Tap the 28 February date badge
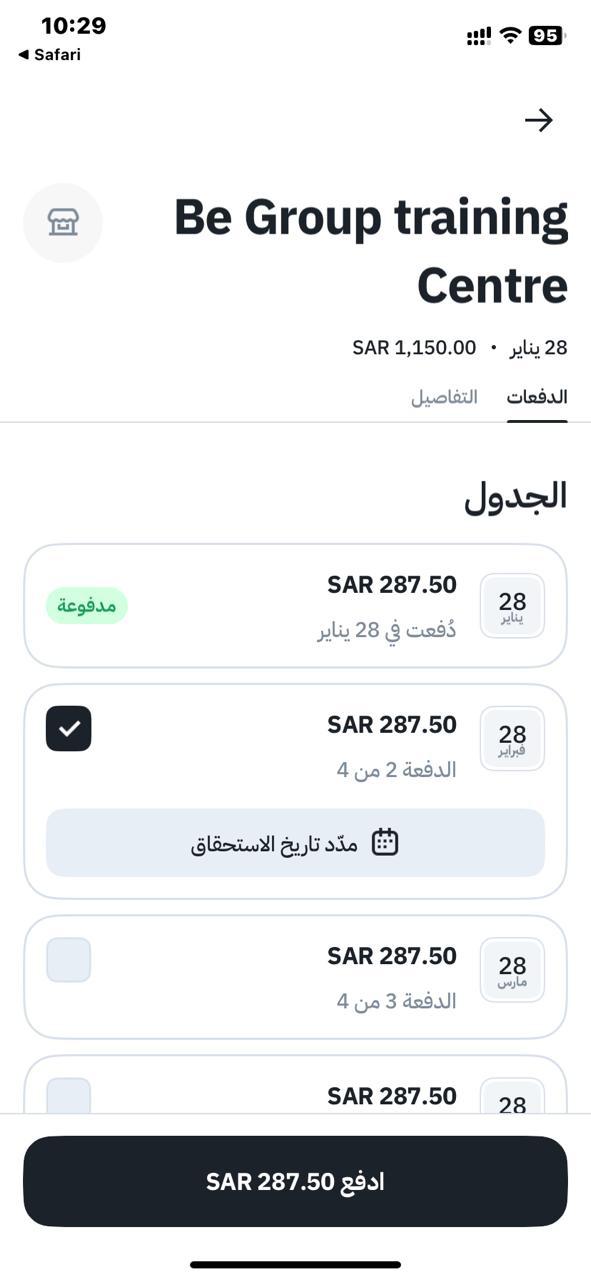 click(512, 739)
